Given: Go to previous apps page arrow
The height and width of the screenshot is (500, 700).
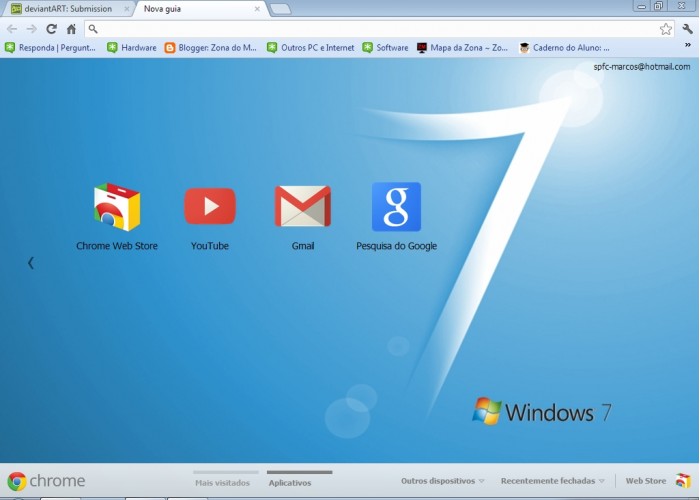Looking at the screenshot, I should click(31, 263).
